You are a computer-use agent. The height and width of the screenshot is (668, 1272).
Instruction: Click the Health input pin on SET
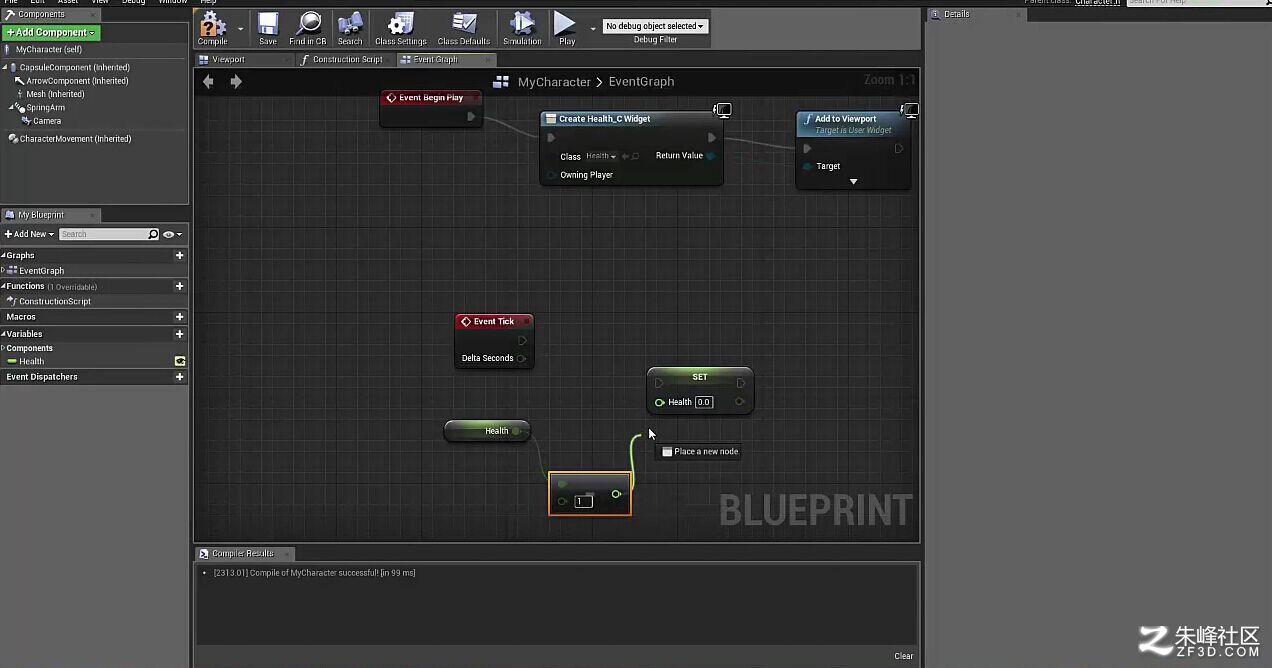[x=660, y=402]
